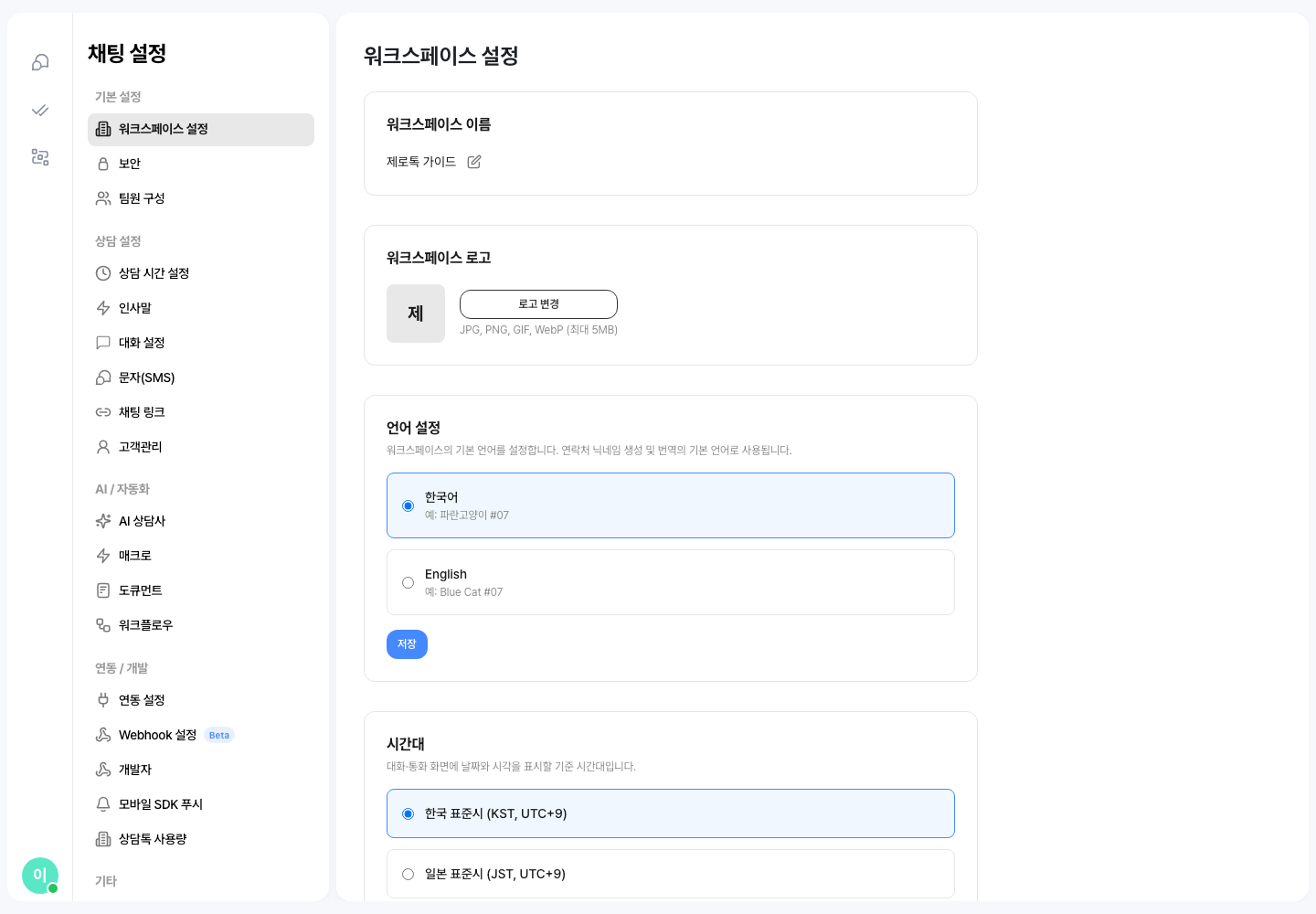Click the document icon next to 도큐먼트

(x=103, y=590)
